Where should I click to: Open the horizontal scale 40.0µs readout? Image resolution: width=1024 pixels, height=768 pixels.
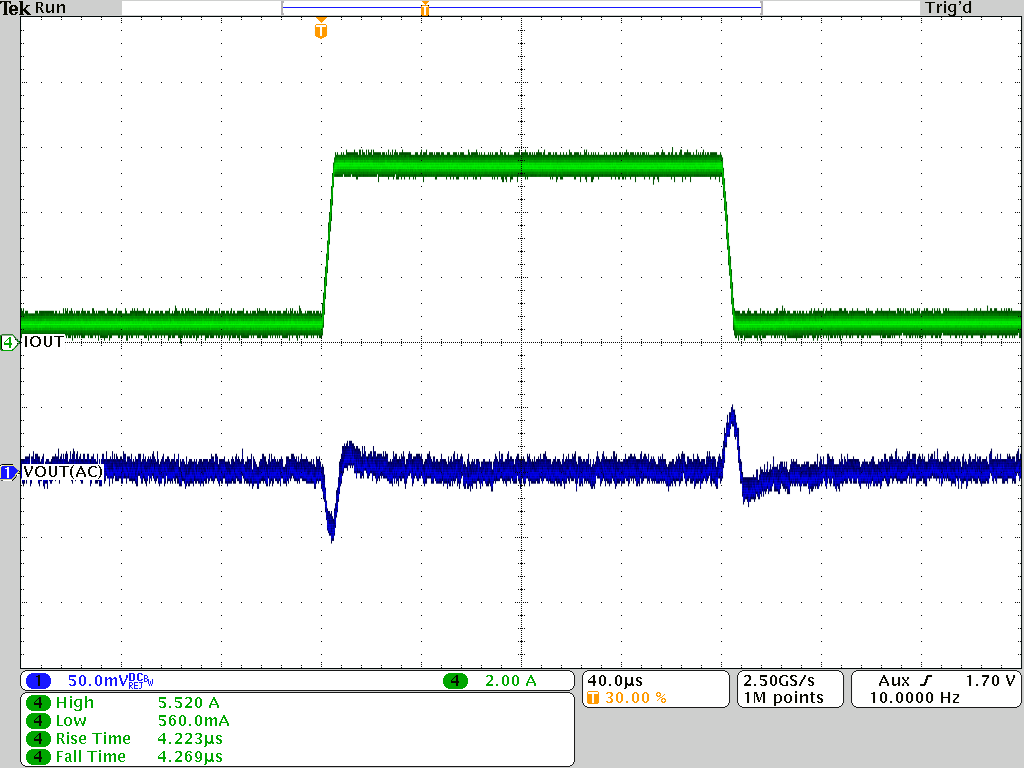tap(612, 680)
